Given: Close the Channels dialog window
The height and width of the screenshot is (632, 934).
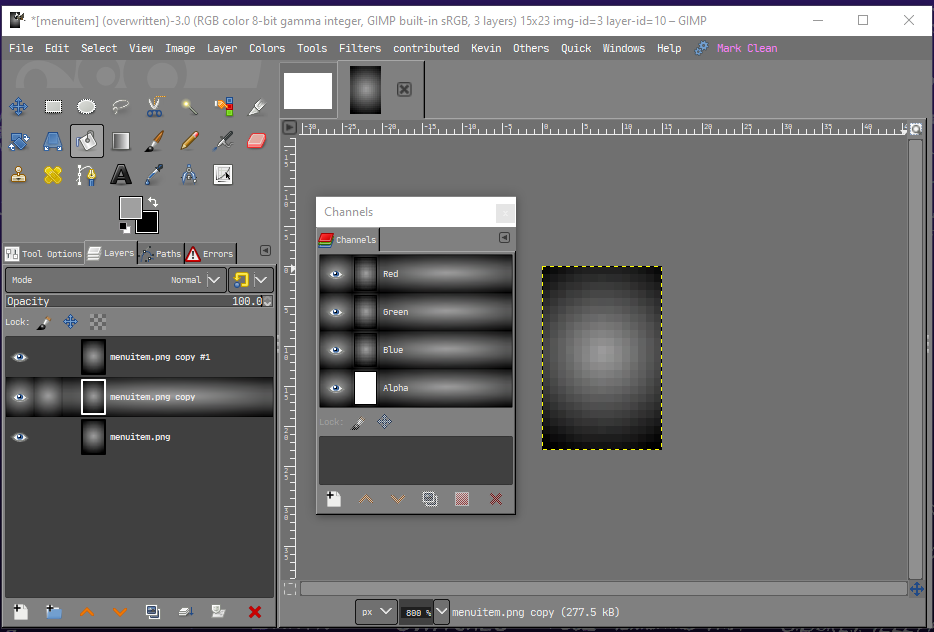Looking at the screenshot, I should point(505,212).
